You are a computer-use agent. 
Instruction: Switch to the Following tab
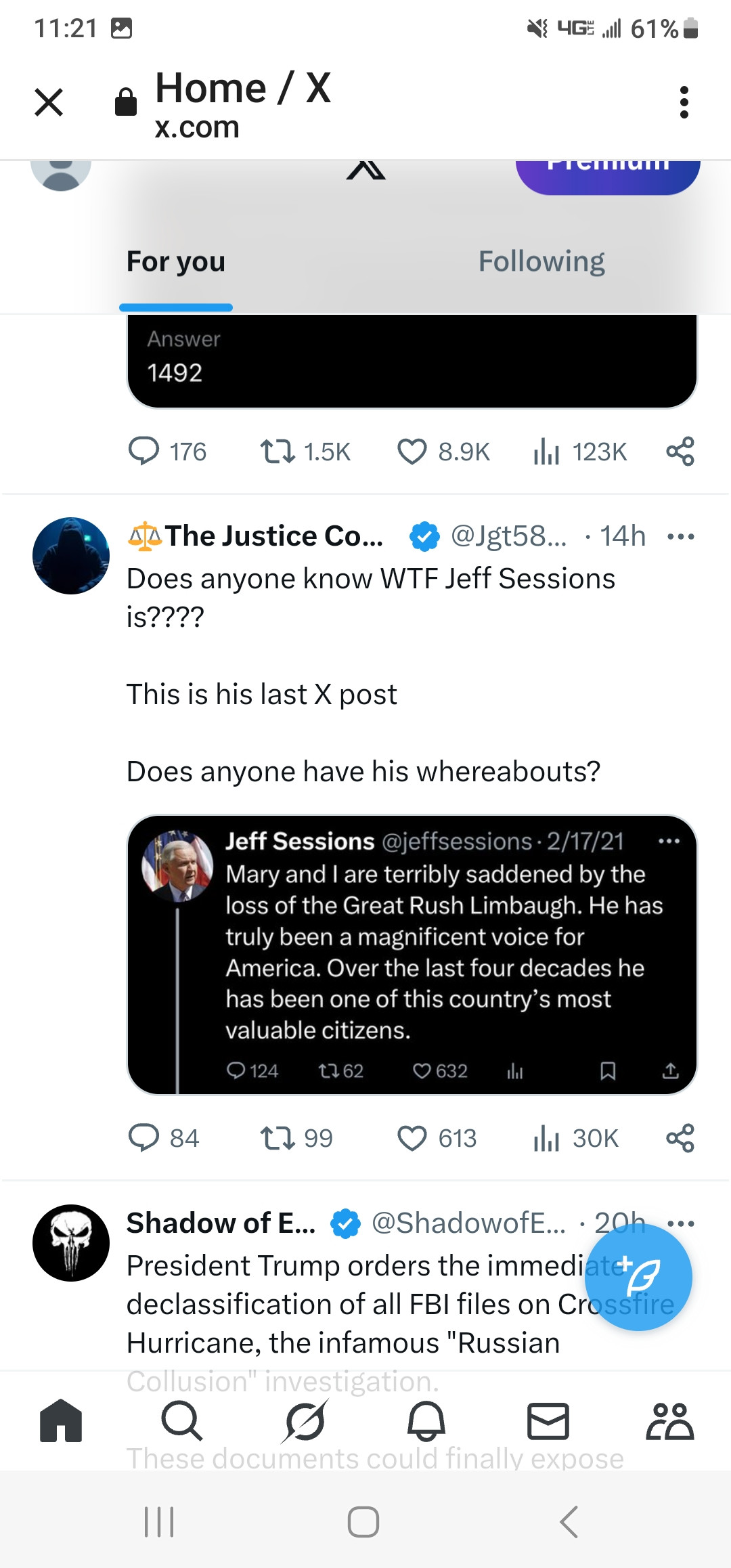541,262
